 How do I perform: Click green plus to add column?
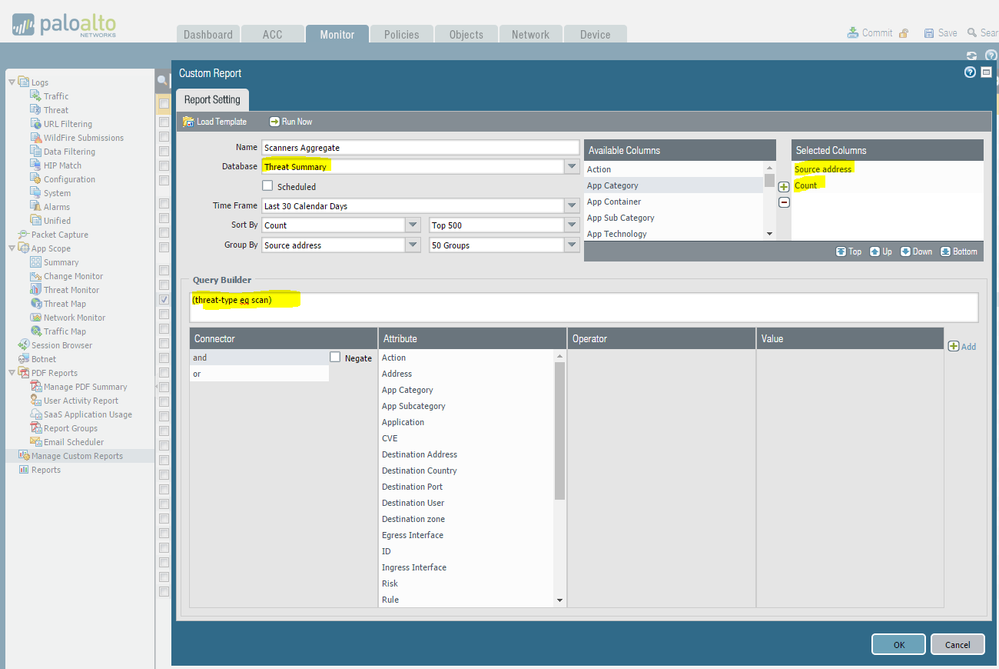click(x=784, y=187)
